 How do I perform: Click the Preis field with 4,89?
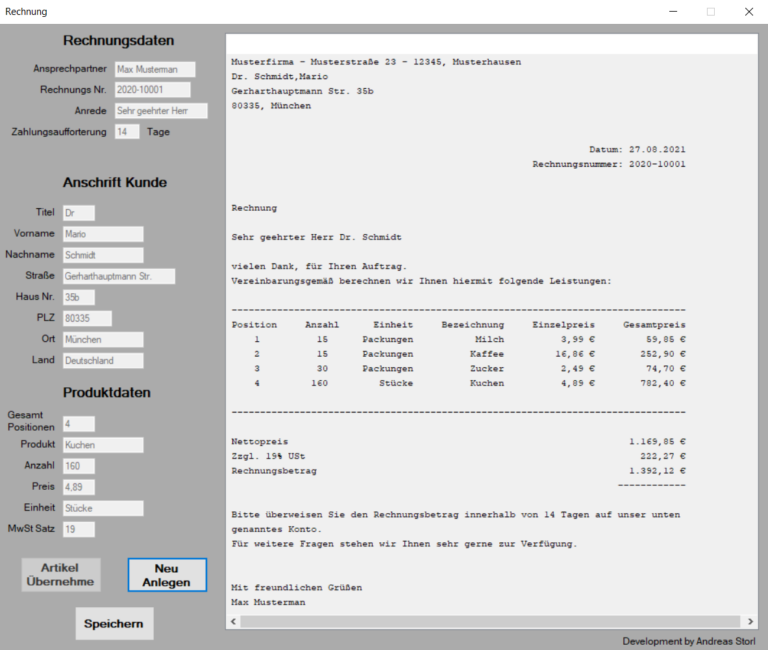pos(78,487)
